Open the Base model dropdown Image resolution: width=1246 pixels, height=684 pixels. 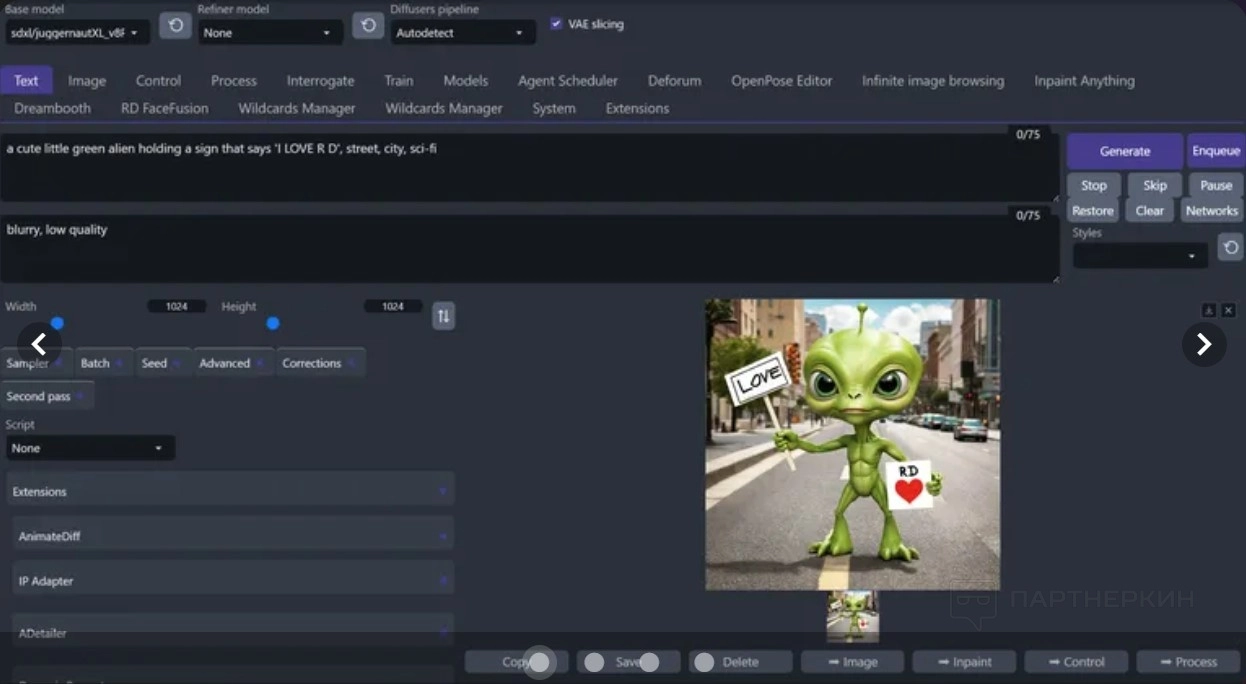tap(78, 33)
